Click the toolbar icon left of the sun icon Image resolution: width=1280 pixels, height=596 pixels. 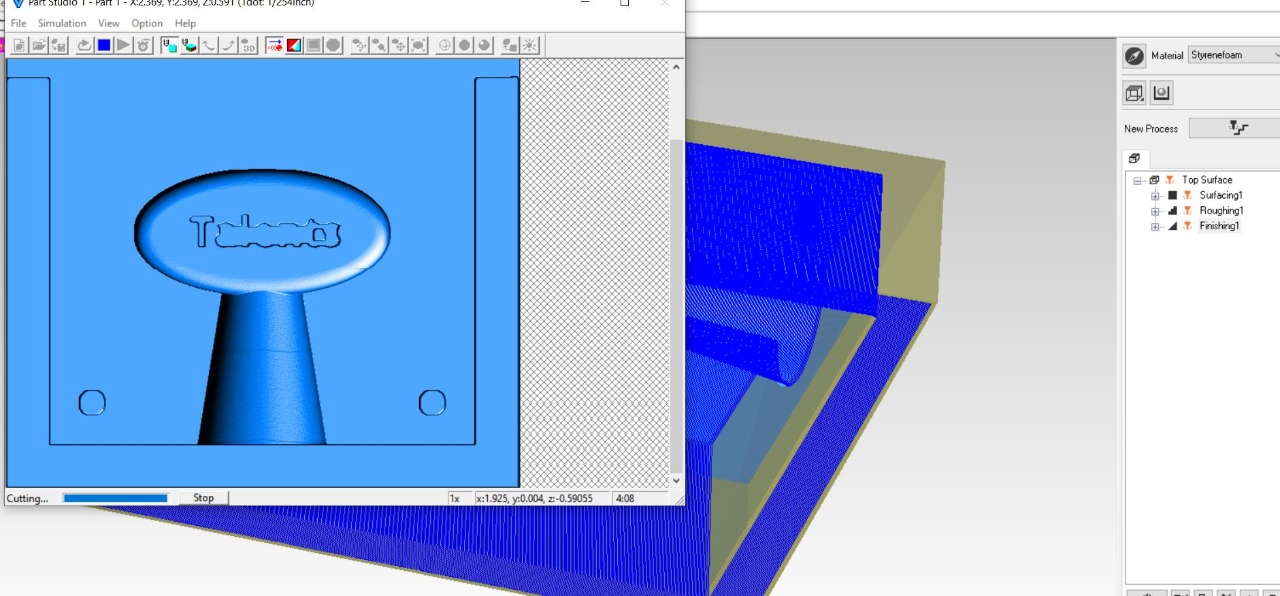[x=510, y=45]
